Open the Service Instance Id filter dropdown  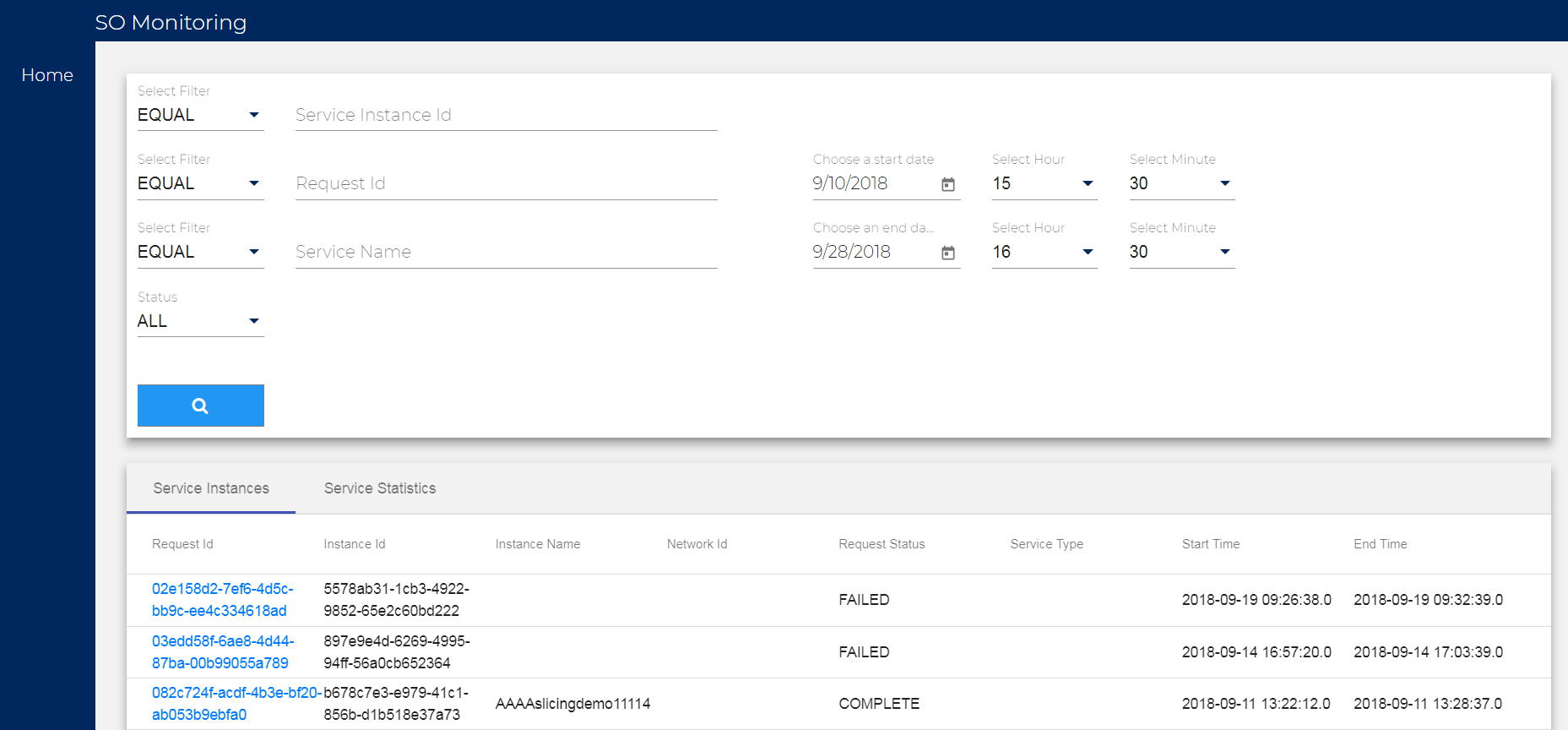(200, 115)
